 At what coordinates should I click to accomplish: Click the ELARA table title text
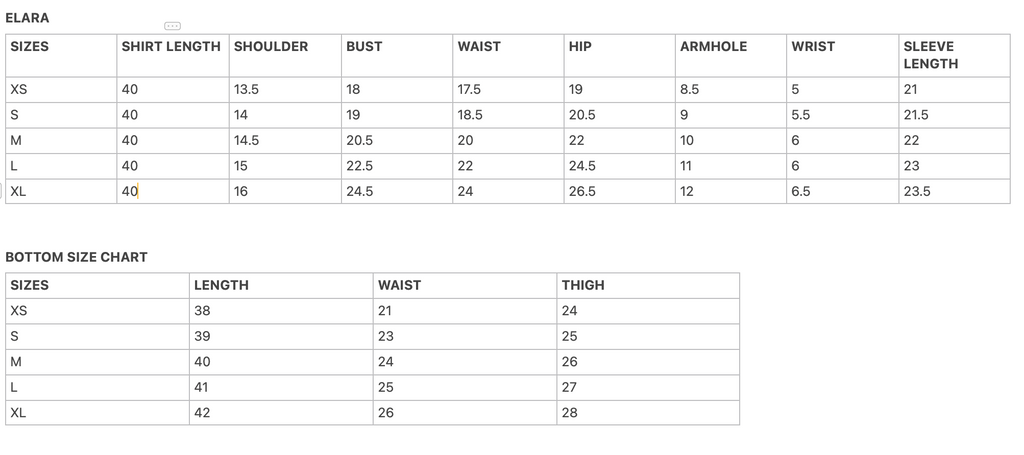click(x=27, y=18)
